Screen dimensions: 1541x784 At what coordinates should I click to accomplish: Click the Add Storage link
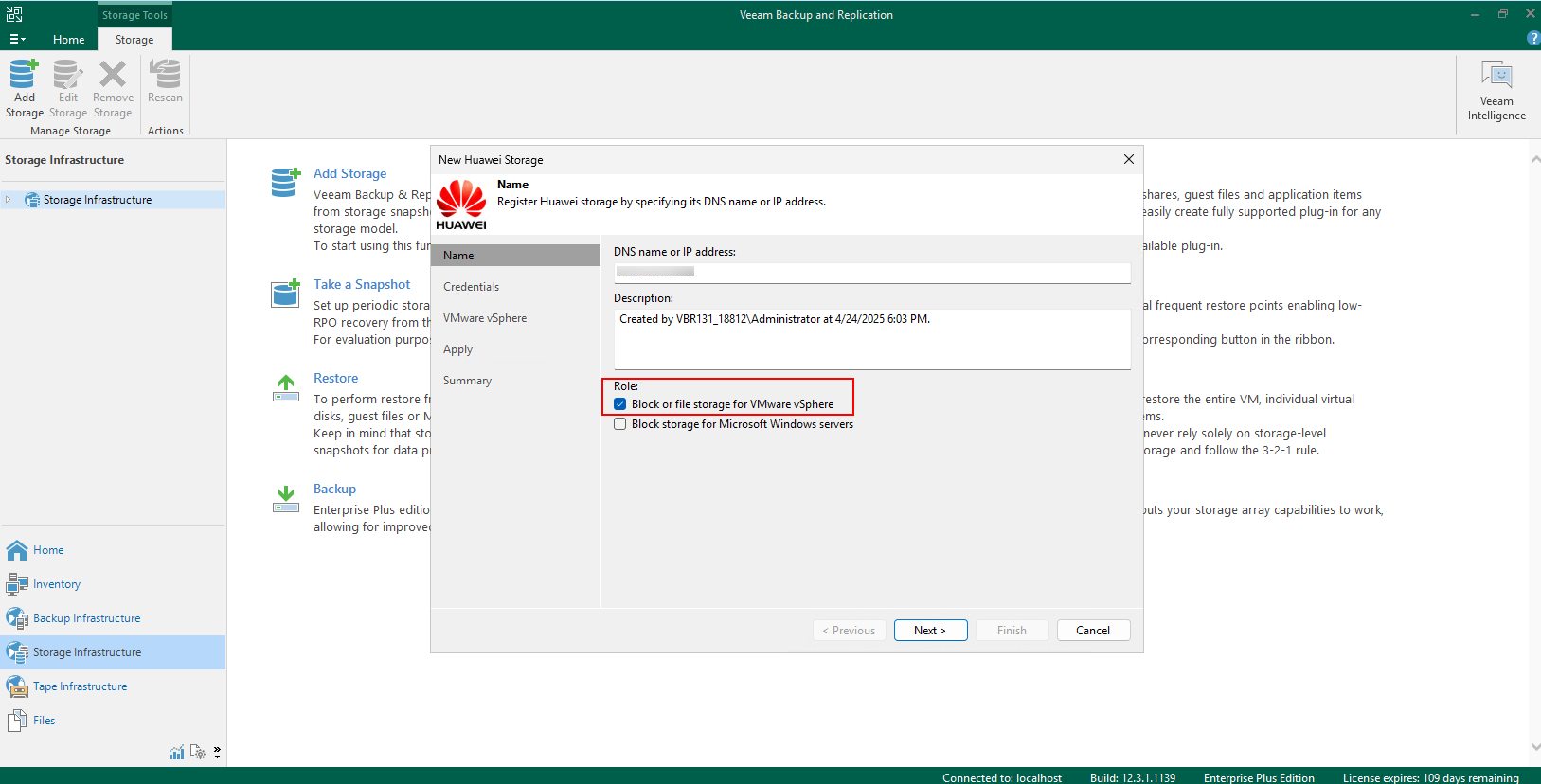(349, 173)
